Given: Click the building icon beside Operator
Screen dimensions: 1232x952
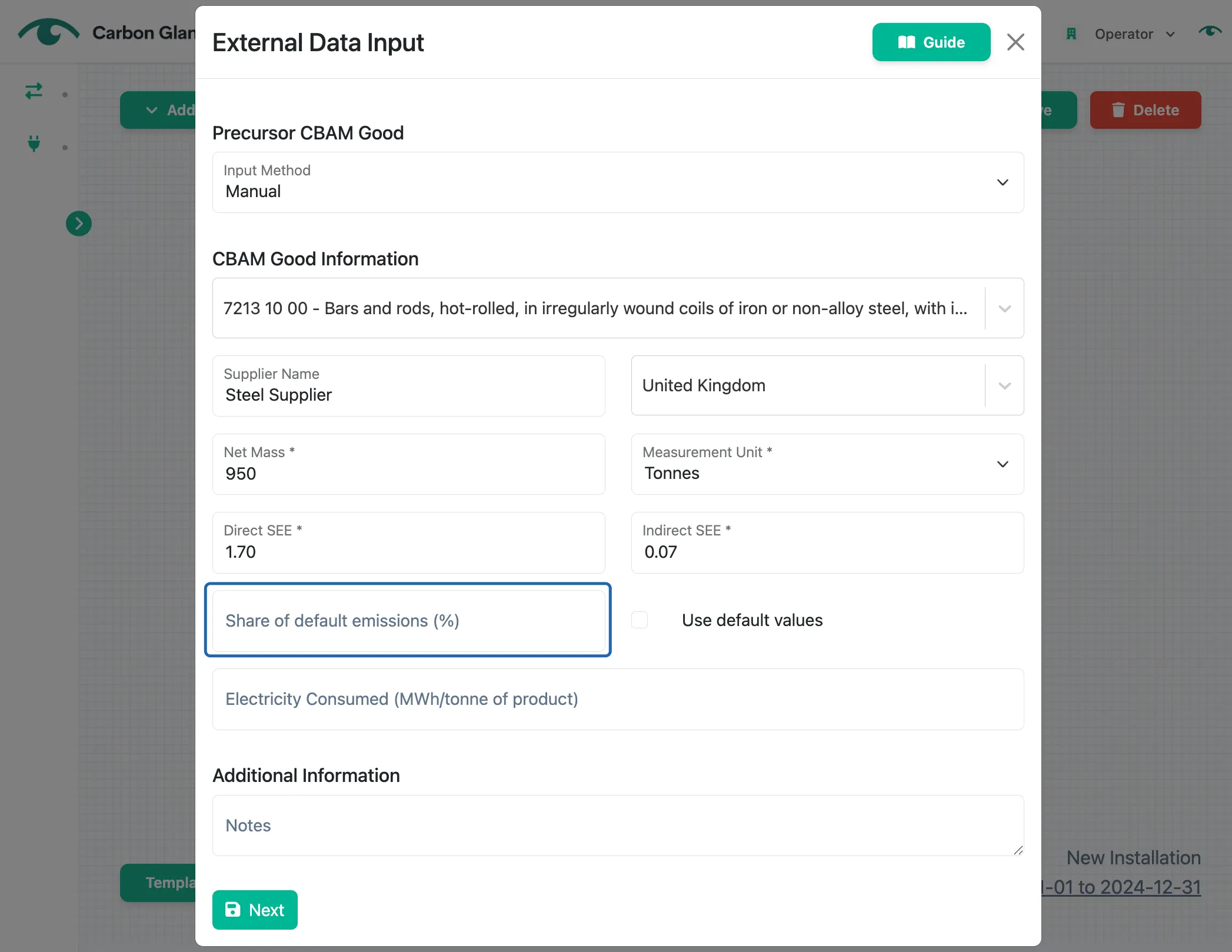Looking at the screenshot, I should pos(1071,34).
